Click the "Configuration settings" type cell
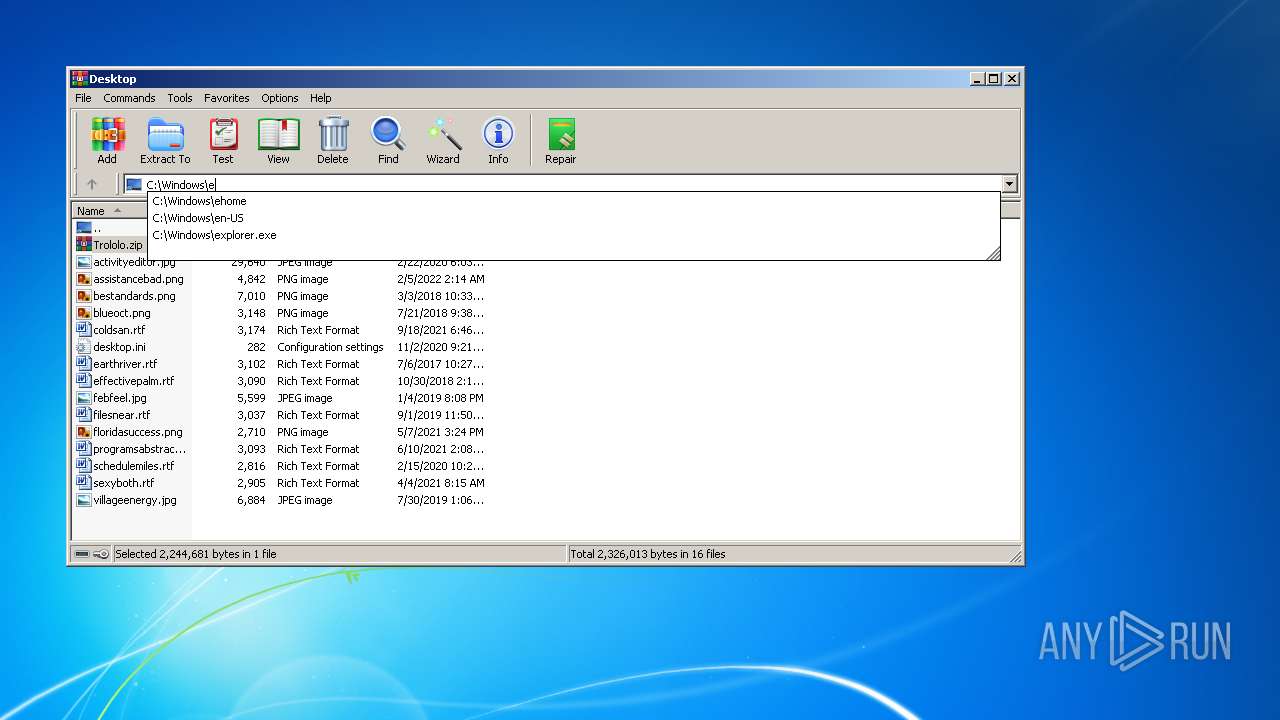 coord(330,347)
